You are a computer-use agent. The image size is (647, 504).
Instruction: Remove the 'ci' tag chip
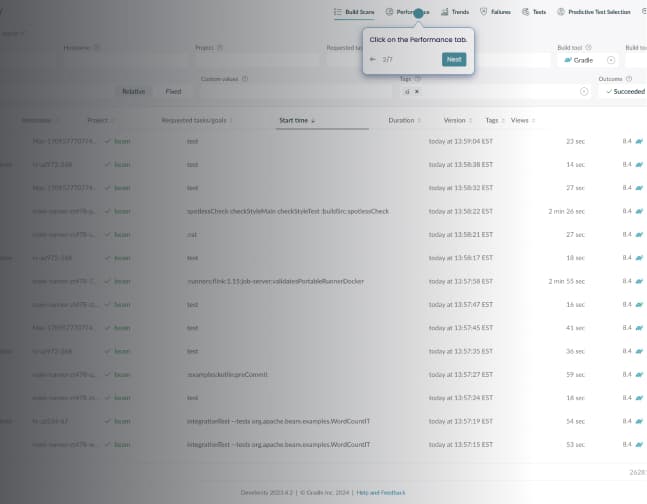point(417,91)
